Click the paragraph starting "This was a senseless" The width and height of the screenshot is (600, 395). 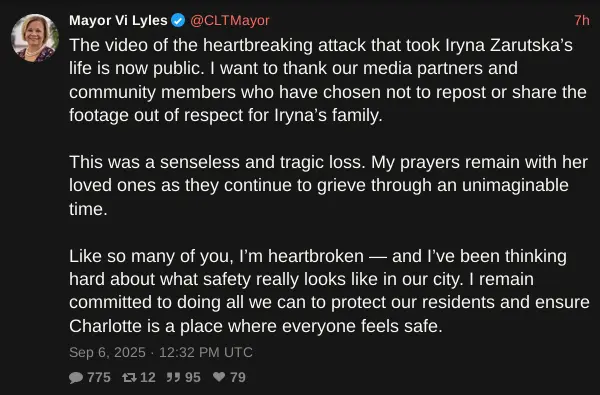pyautogui.click(x=328, y=185)
